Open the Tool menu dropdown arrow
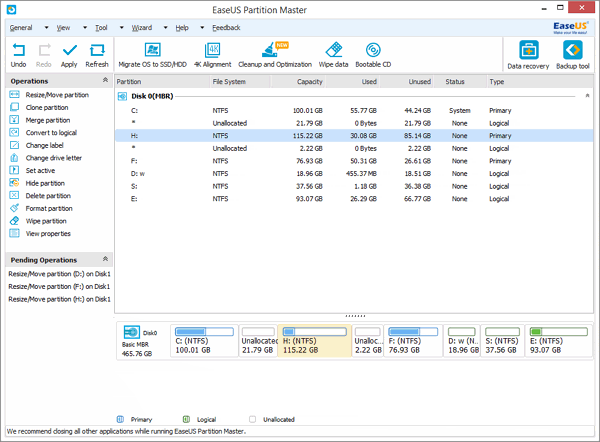Screen dimensions: 600x442 pos(122,28)
